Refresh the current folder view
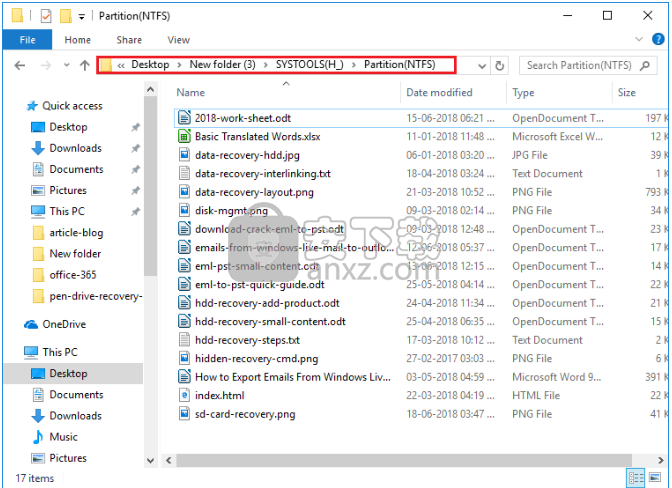The image size is (672, 488). (501, 65)
